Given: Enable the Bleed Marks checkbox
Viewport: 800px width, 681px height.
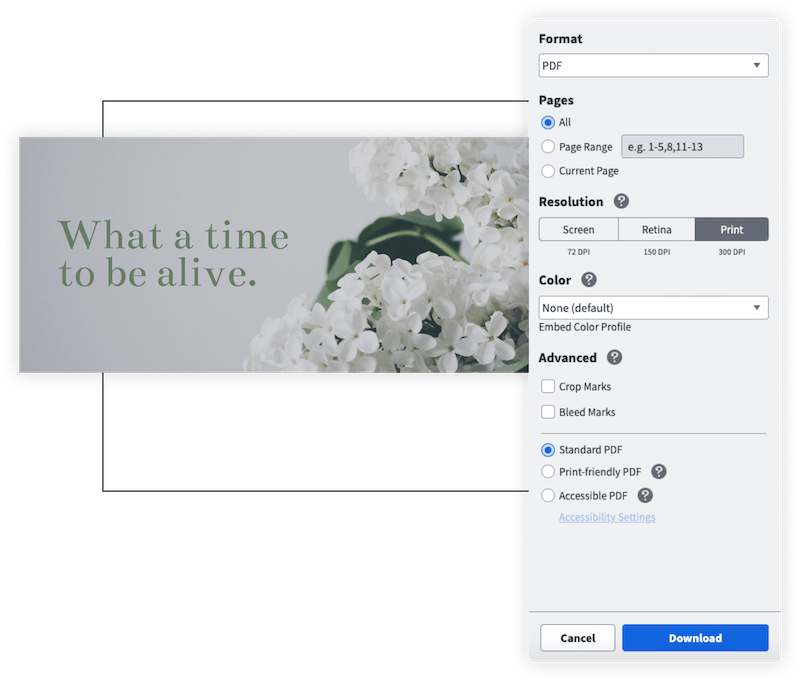Looking at the screenshot, I should tap(548, 412).
